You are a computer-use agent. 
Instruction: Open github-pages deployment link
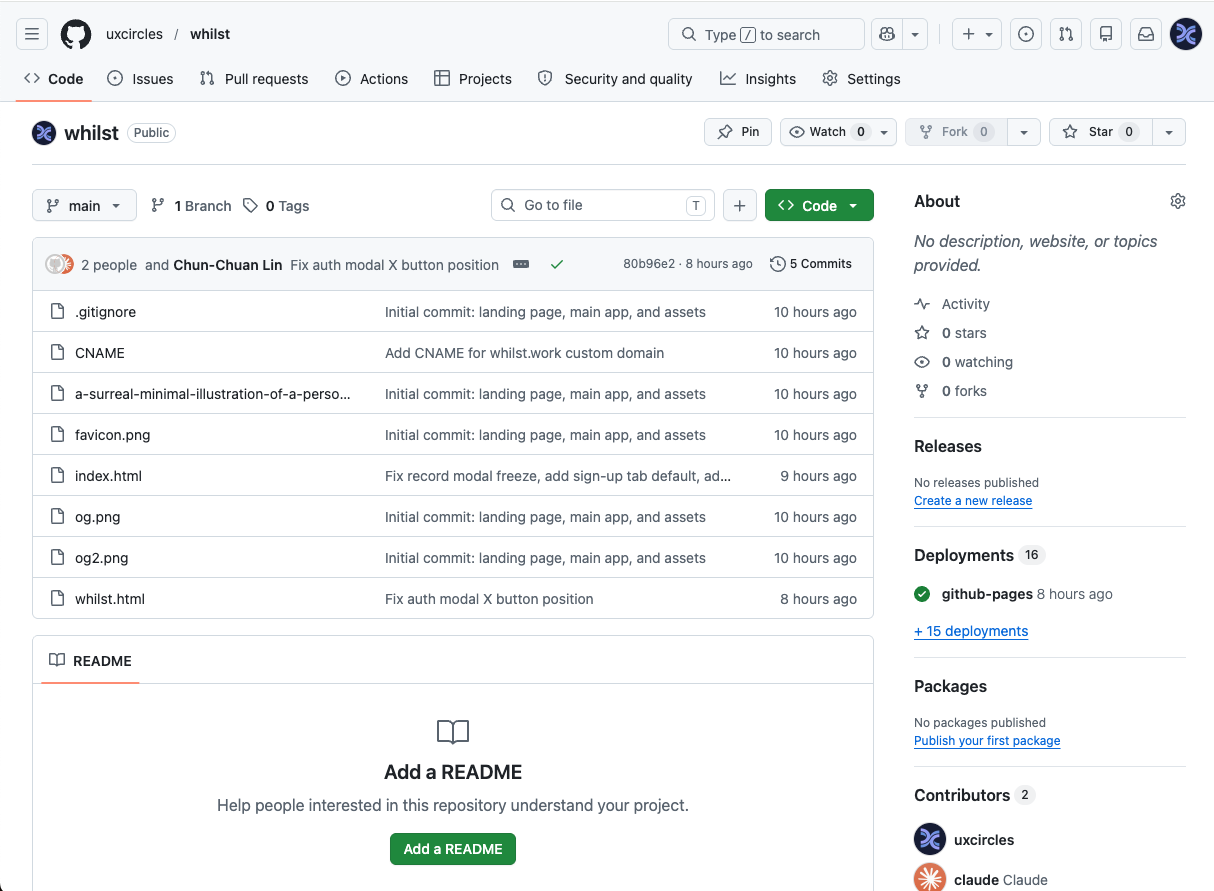click(x=987, y=594)
